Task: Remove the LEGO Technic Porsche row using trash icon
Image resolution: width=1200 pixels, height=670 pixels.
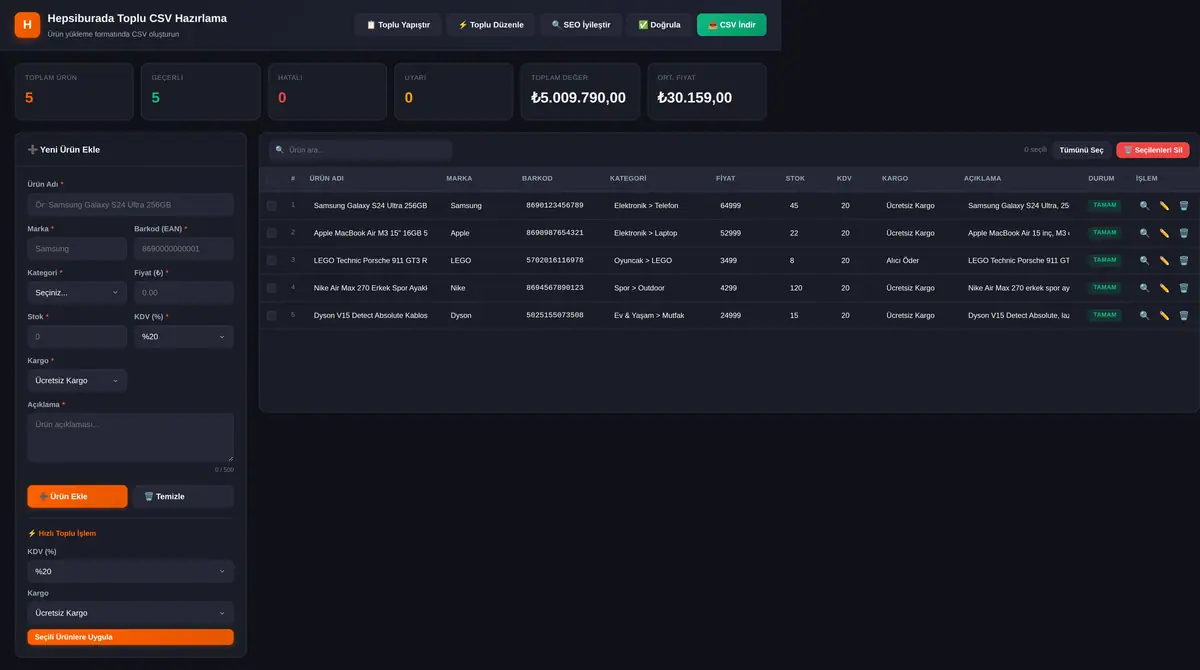Action: 1183,260
